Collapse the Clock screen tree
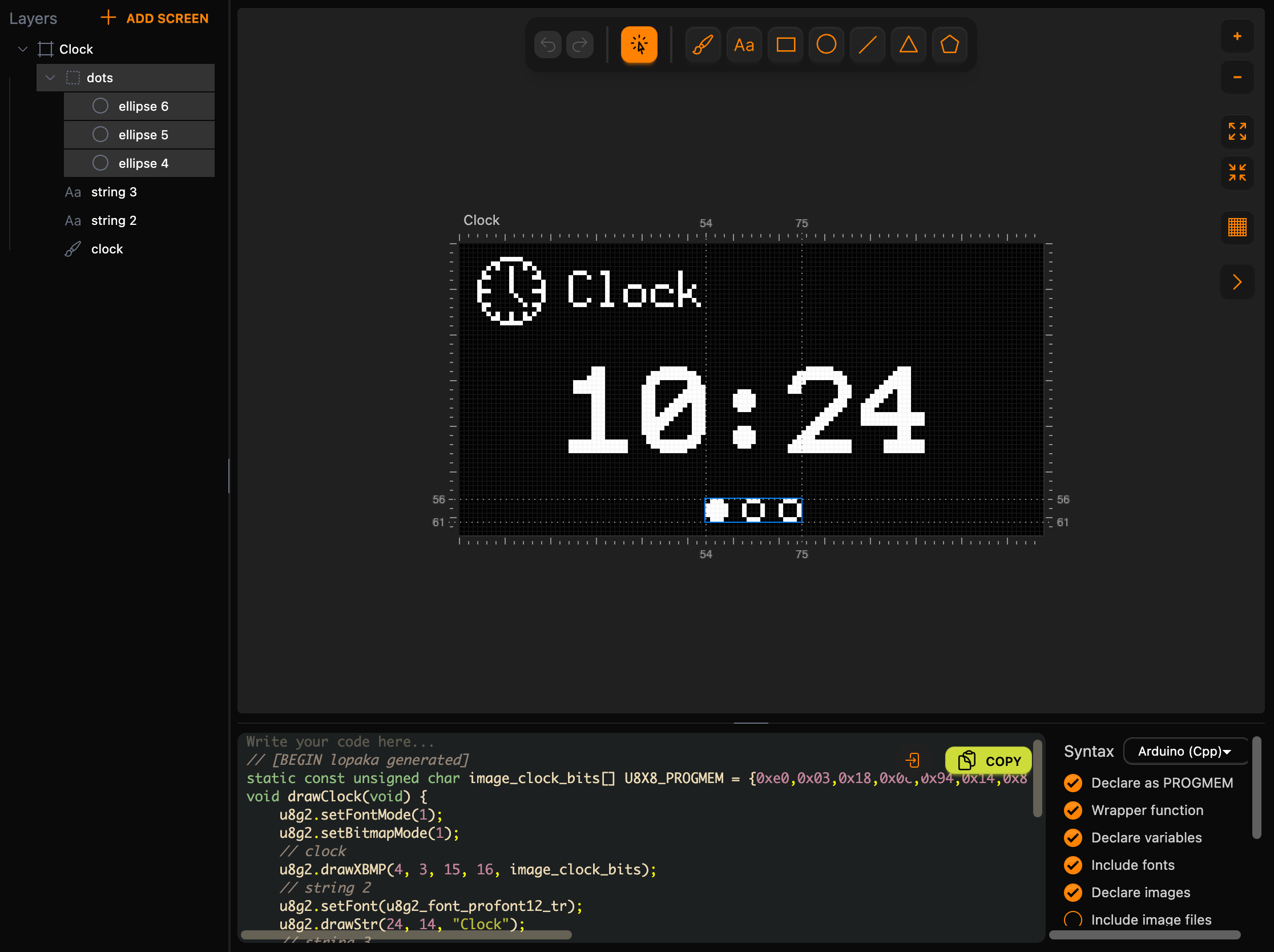 23,49
